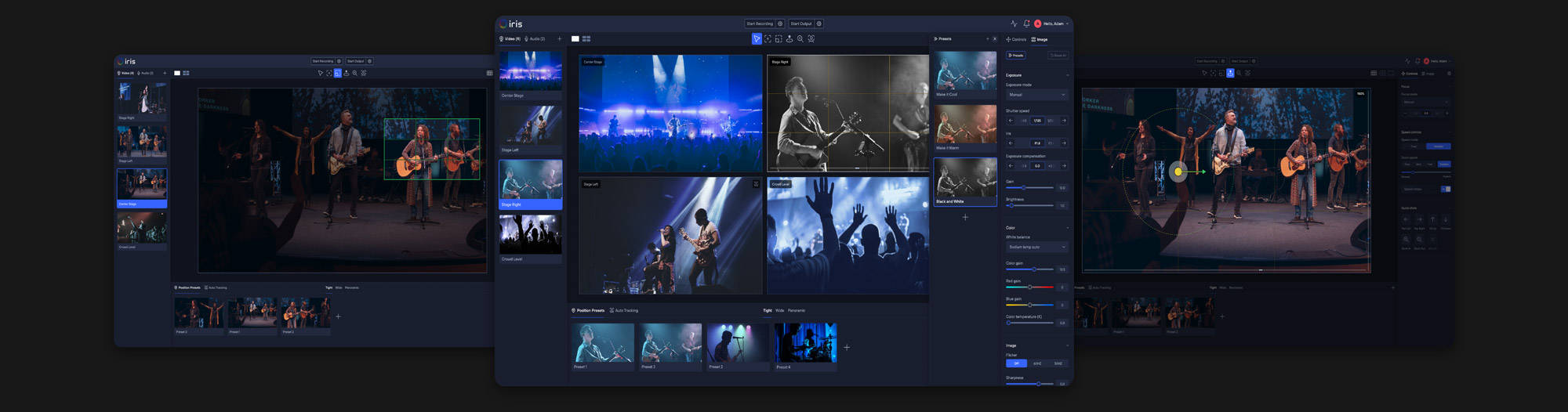Viewport: 1568px width, 412px height.
Task: Click Start Recording button in center window
Action: pyautogui.click(x=759, y=23)
